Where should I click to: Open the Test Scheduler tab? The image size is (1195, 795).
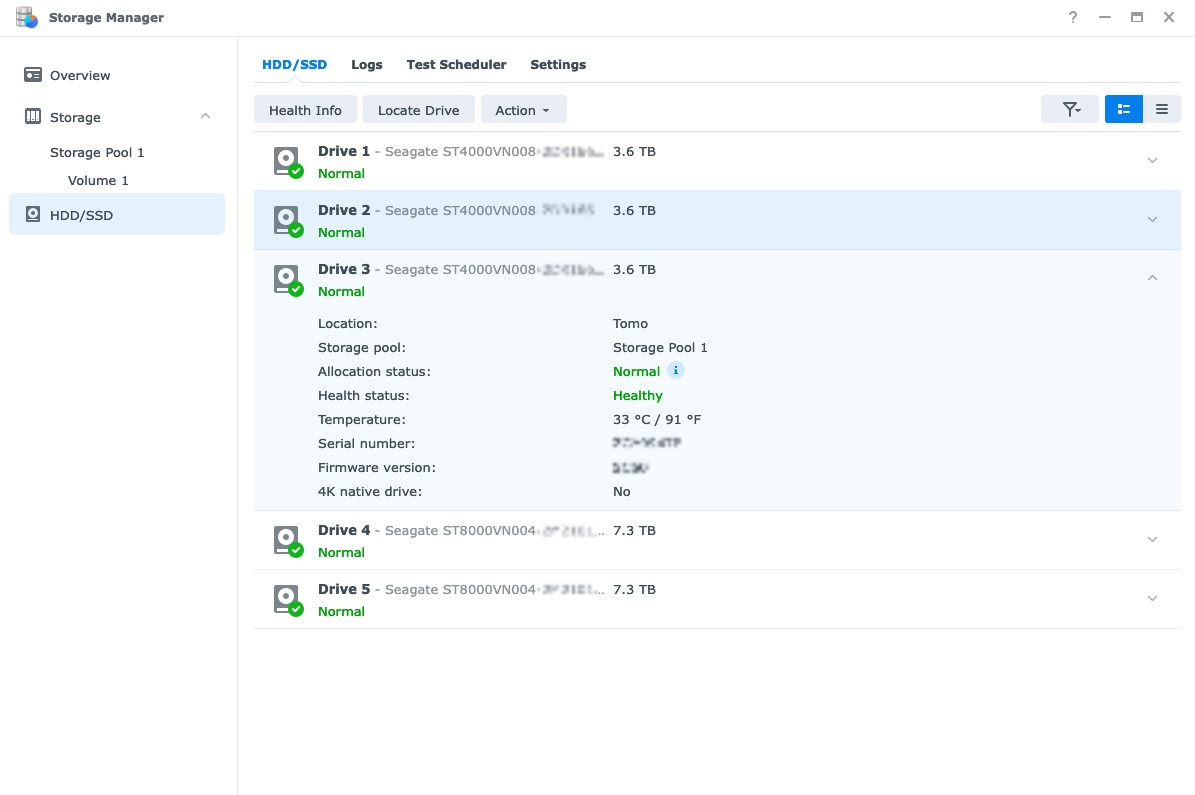(456, 64)
